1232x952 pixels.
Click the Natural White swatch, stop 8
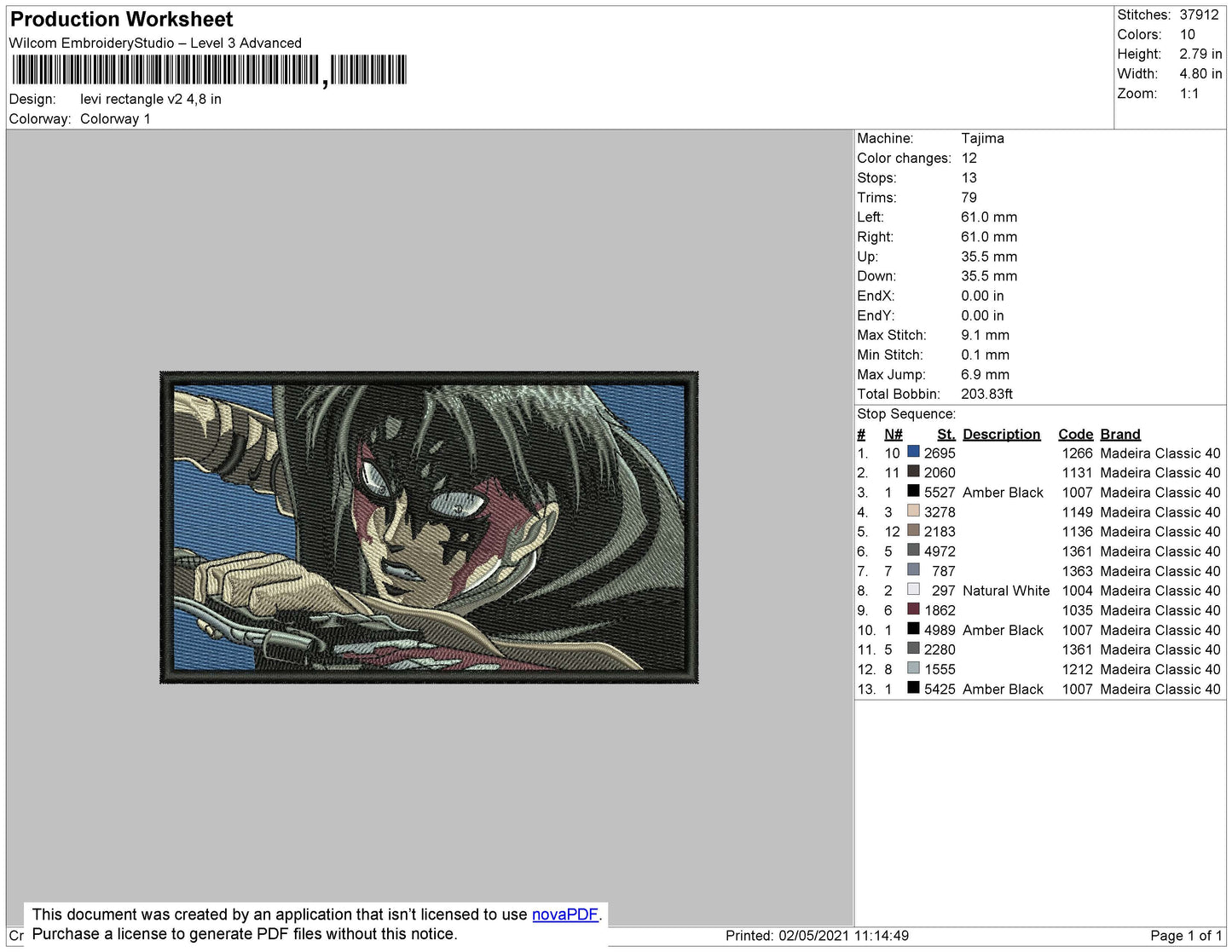point(913,589)
